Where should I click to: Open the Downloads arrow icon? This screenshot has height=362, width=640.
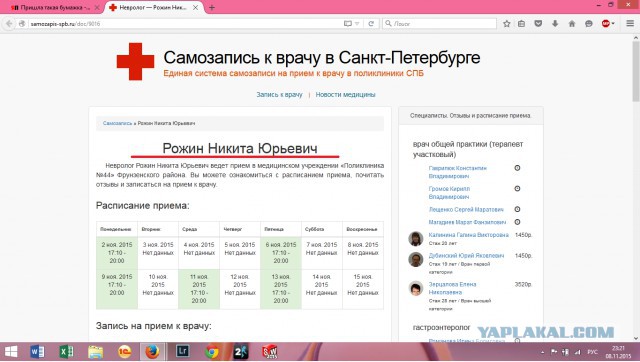[555, 24]
